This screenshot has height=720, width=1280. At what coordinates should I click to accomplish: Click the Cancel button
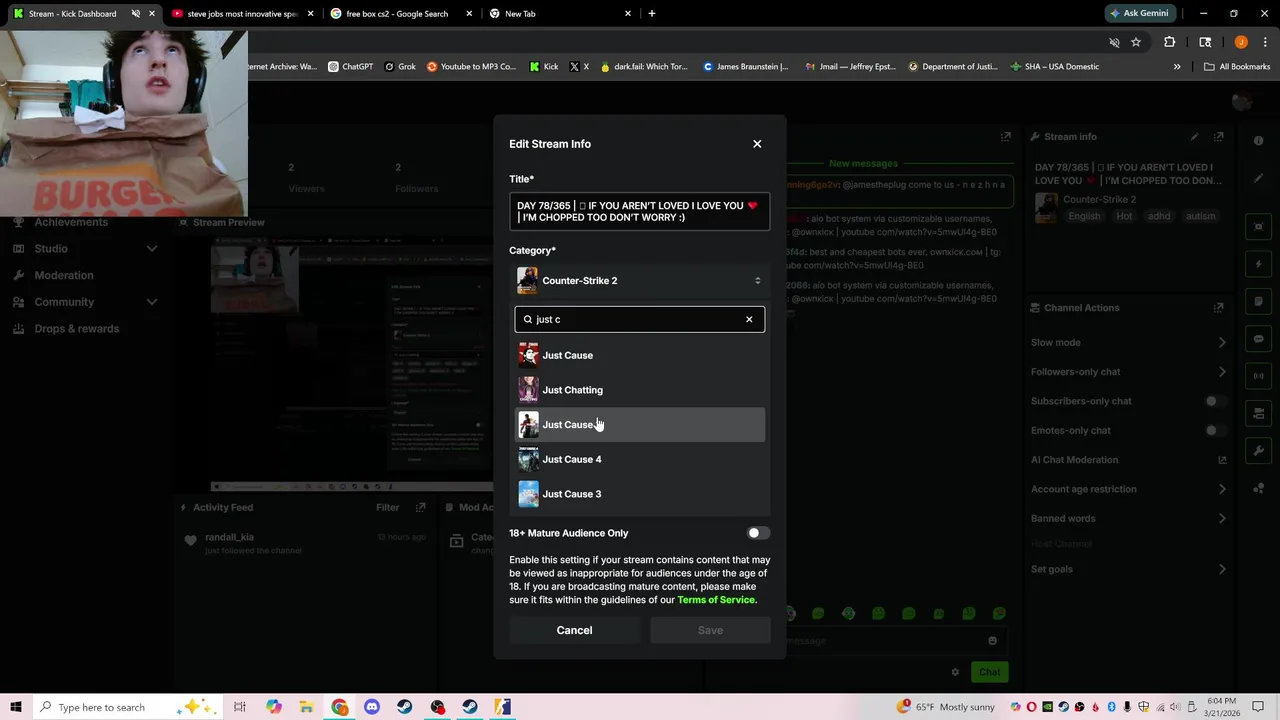(574, 630)
